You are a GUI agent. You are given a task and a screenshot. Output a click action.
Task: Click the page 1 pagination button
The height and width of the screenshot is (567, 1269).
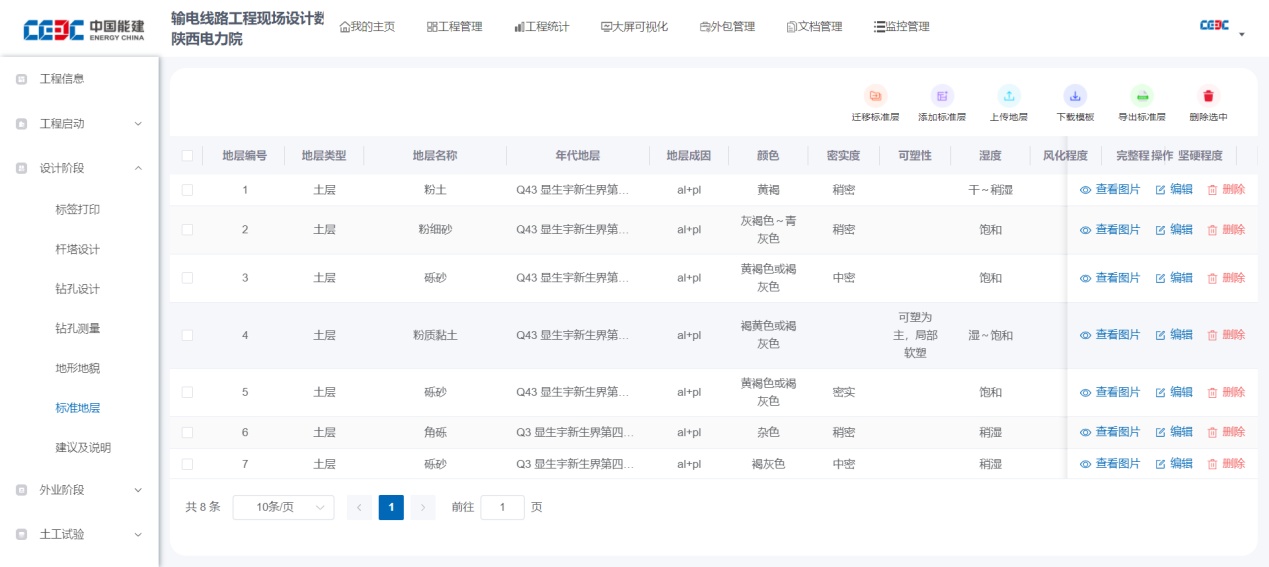(x=391, y=507)
